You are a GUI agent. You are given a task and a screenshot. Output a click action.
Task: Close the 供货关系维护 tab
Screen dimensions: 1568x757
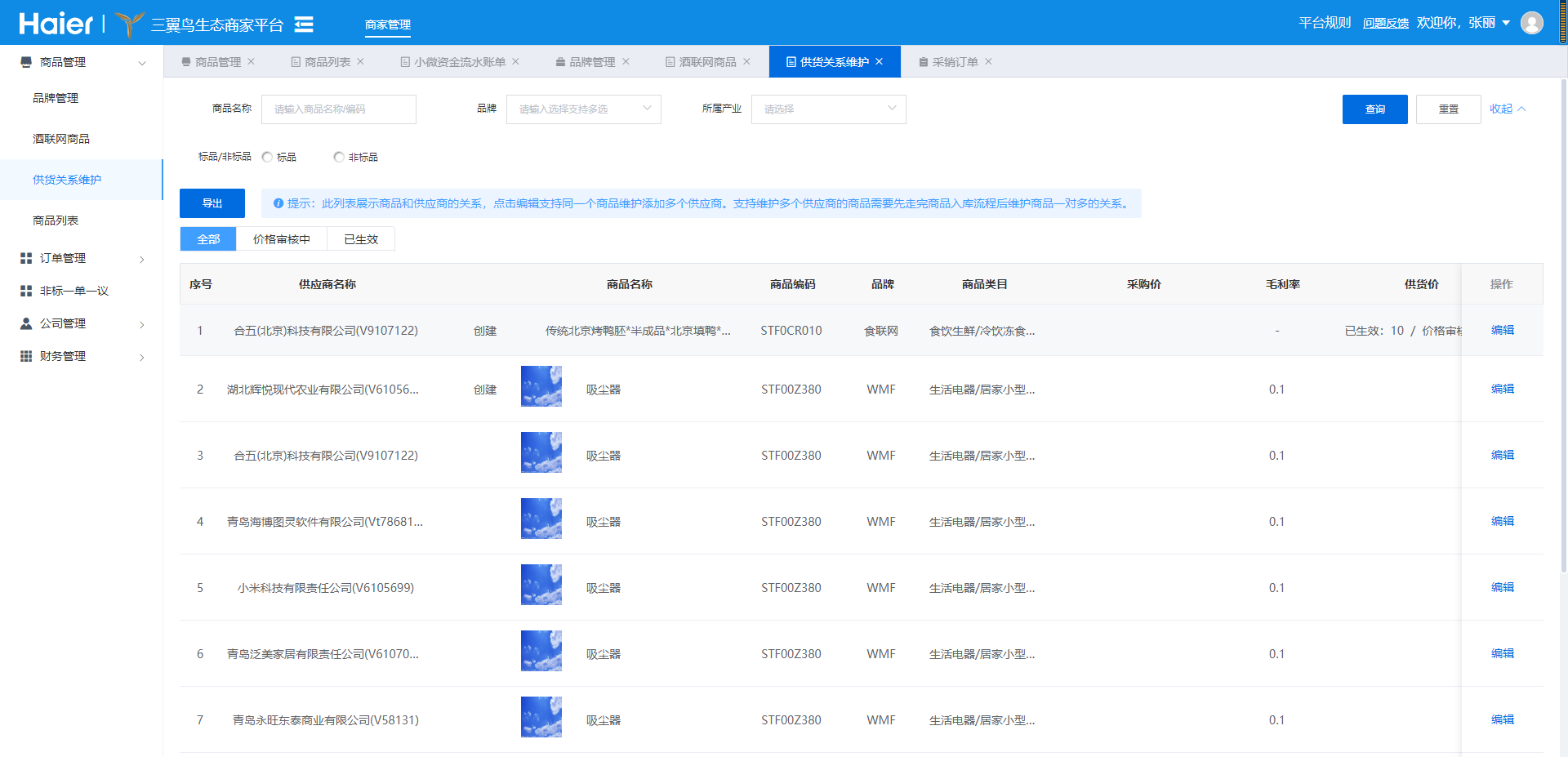coord(880,61)
